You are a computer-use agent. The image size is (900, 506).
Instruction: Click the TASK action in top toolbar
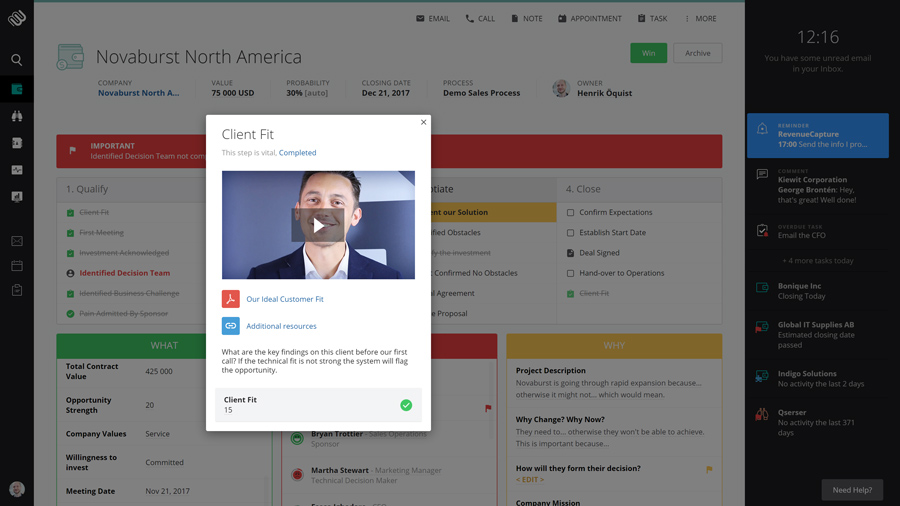tap(652, 18)
